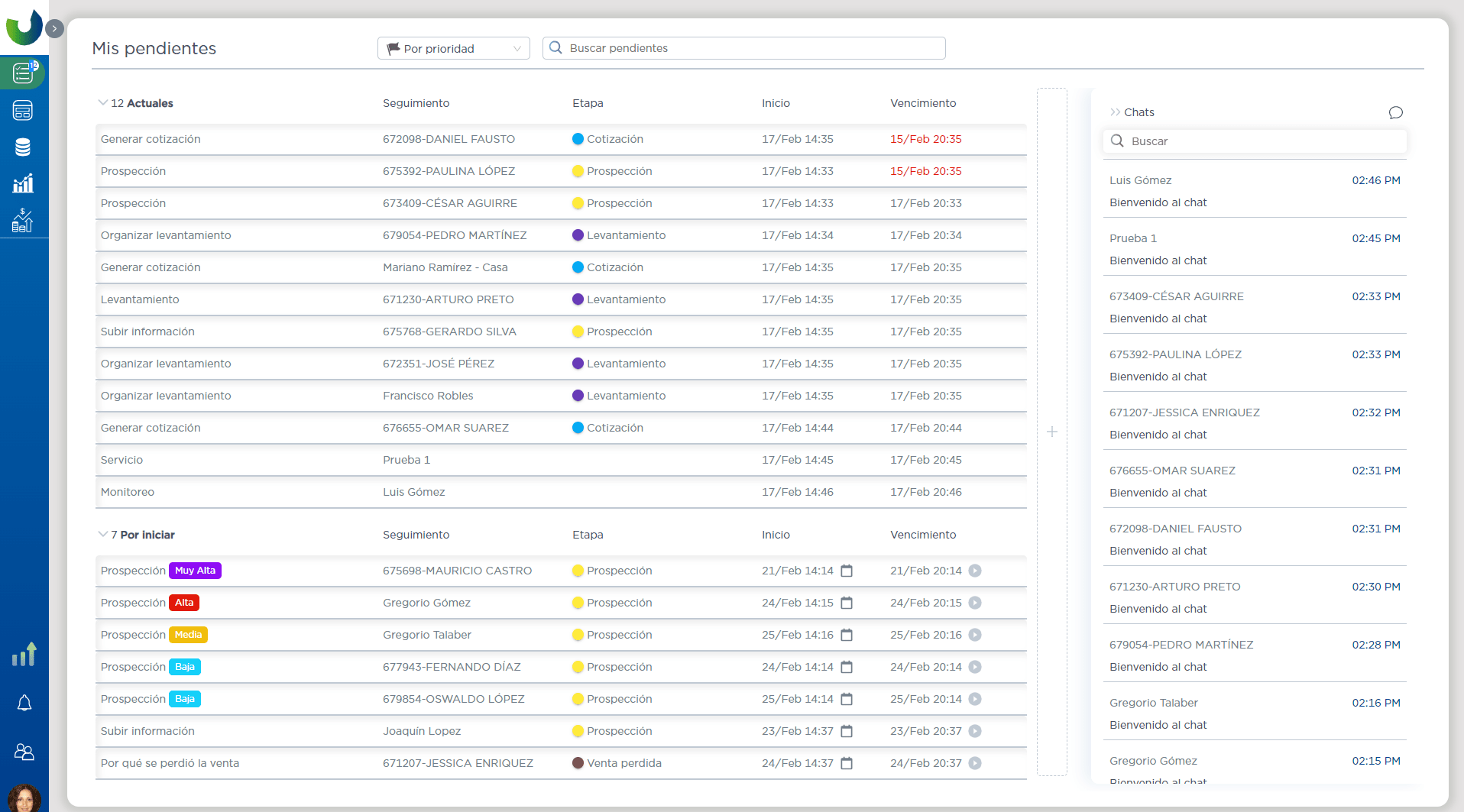Click the 'Muy Alta' priority badge
Image resolution: width=1464 pixels, height=812 pixels.
click(x=195, y=571)
